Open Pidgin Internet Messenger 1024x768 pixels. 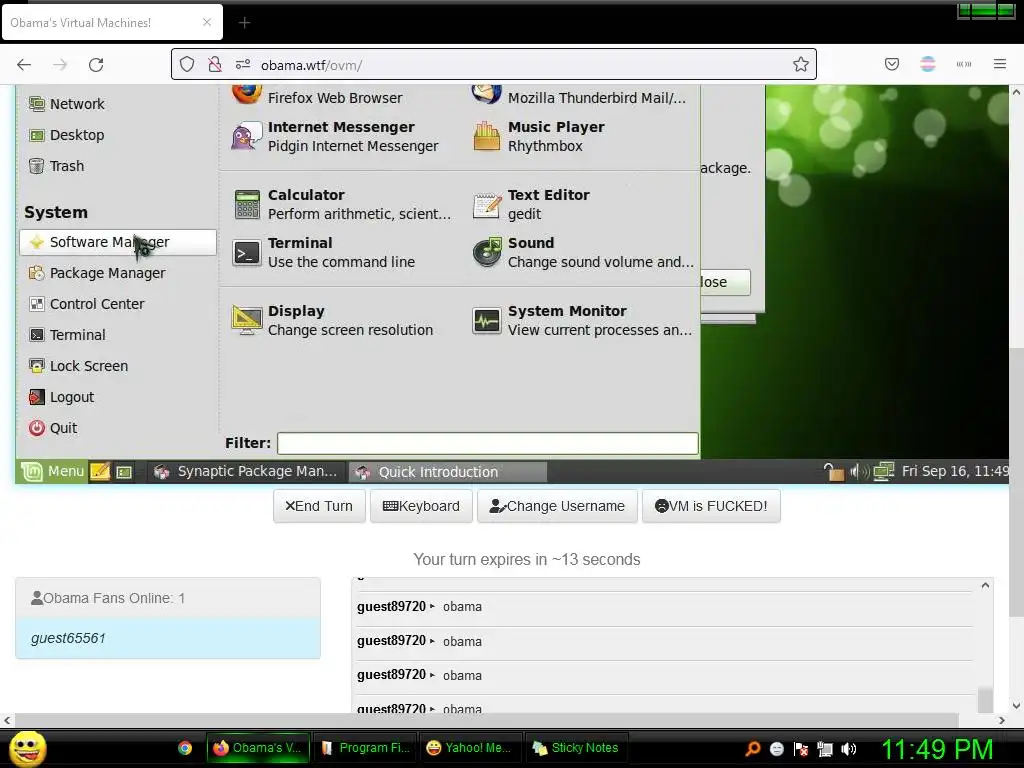tap(333, 136)
